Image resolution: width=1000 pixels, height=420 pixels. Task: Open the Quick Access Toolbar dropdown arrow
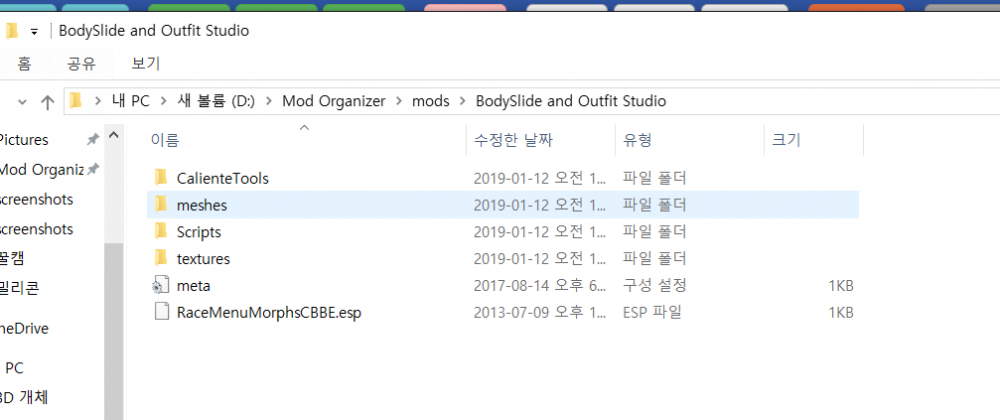[34, 31]
